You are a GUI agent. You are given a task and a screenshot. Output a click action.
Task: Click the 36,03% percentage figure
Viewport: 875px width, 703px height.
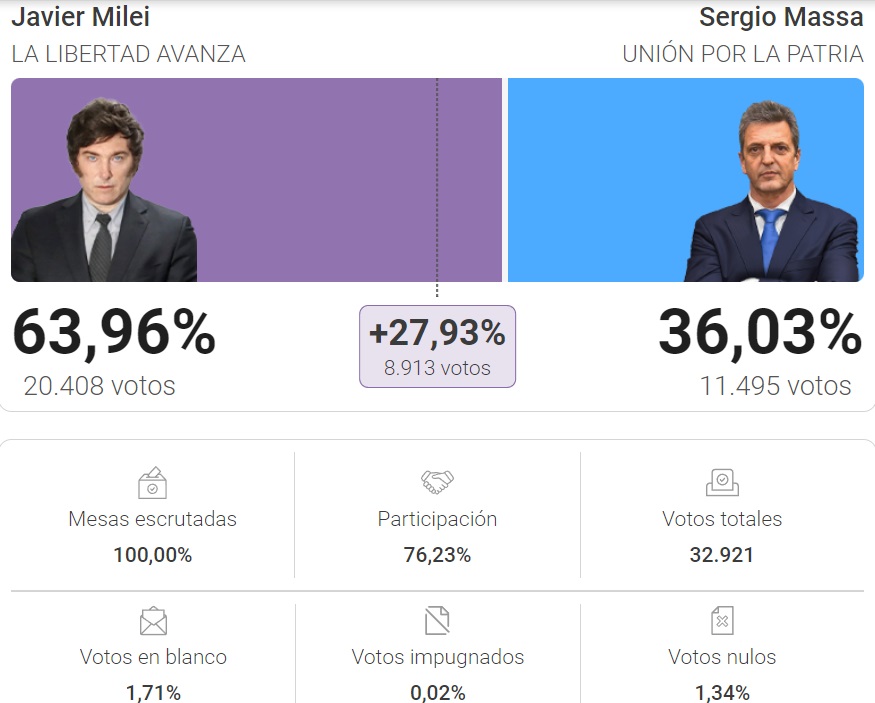tap(760, 333)
